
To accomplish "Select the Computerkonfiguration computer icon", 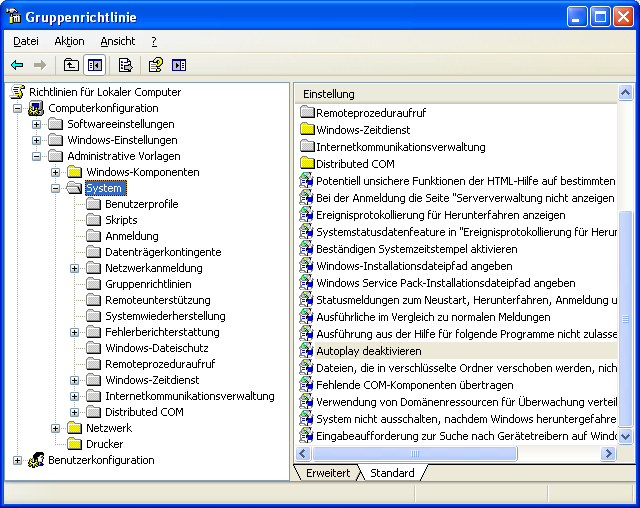I will [x=37, y=108].
